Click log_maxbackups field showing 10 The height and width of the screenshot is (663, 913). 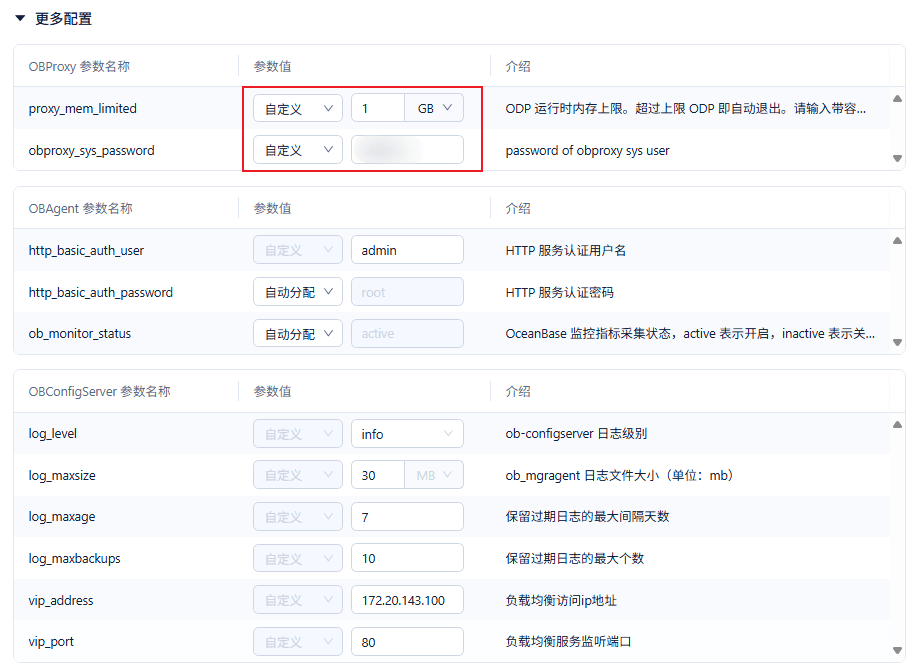click(407, 558)
